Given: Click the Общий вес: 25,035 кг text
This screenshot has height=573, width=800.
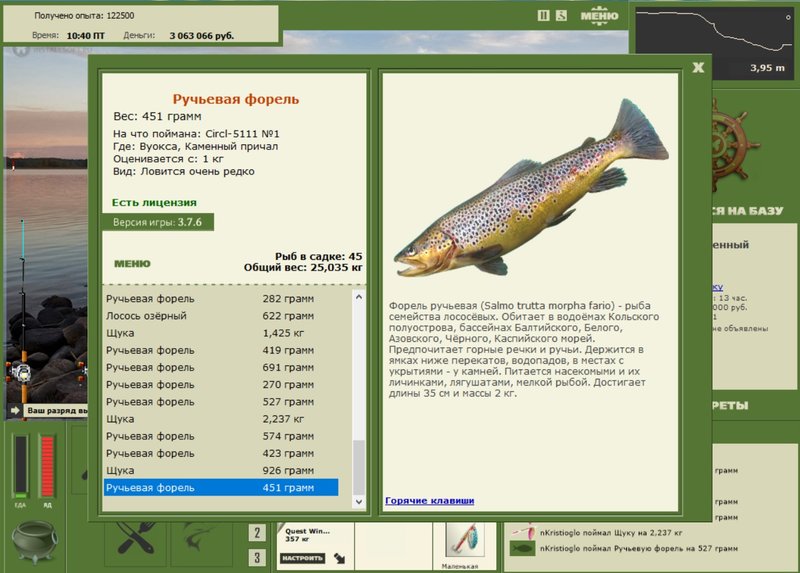Looking at the screenshot, I should 303,267.
